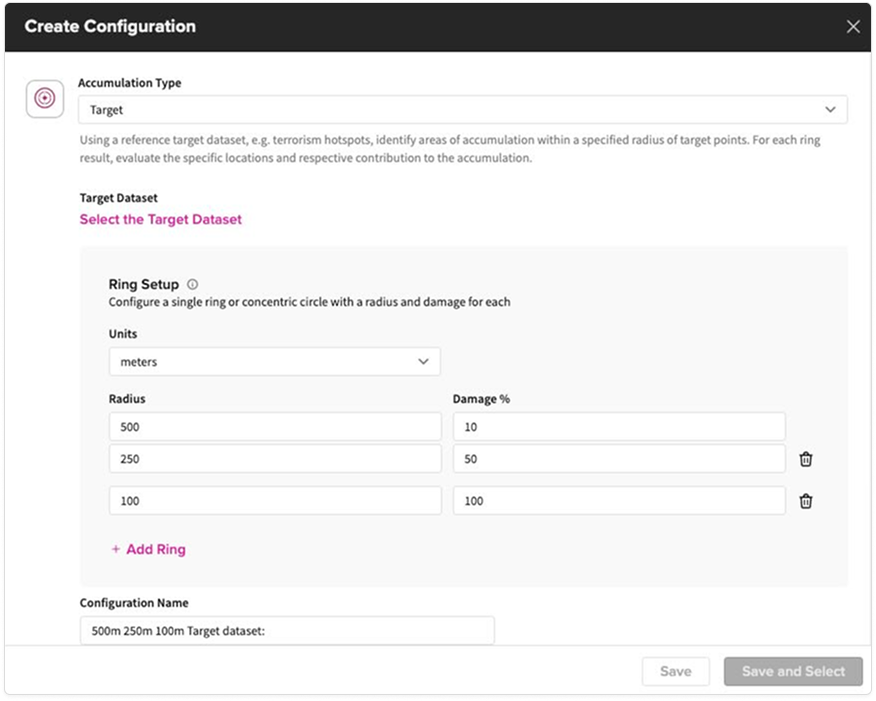Click the Damage % field containing 10
This screenshot has width=876, height=701.
(x=618, y=427)
